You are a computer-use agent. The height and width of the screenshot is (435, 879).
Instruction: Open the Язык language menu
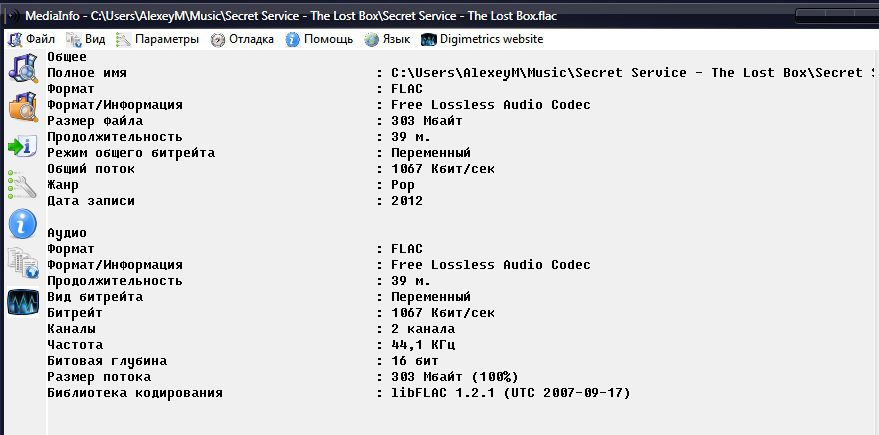click(387, 39)
